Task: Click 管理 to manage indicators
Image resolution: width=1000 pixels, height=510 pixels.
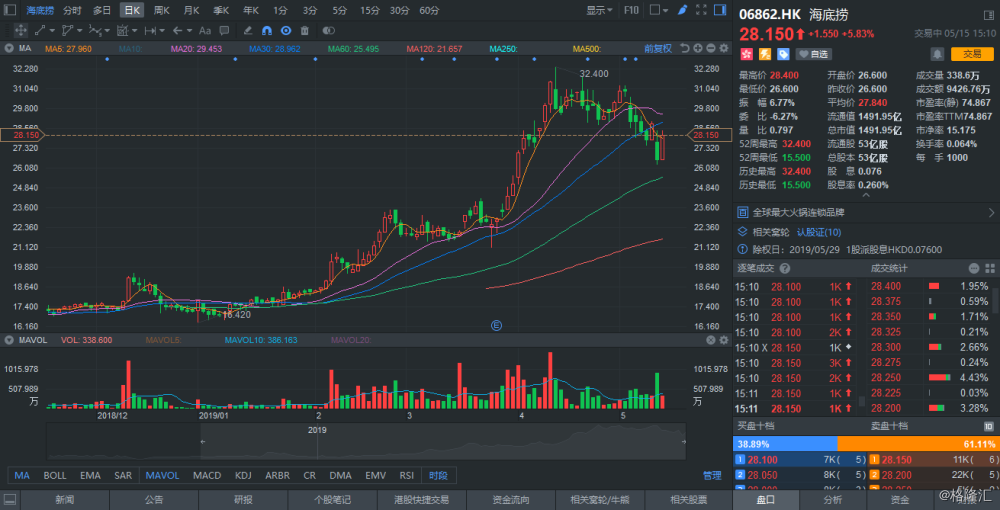Action: pyautogui.click(x=712, y=476)
